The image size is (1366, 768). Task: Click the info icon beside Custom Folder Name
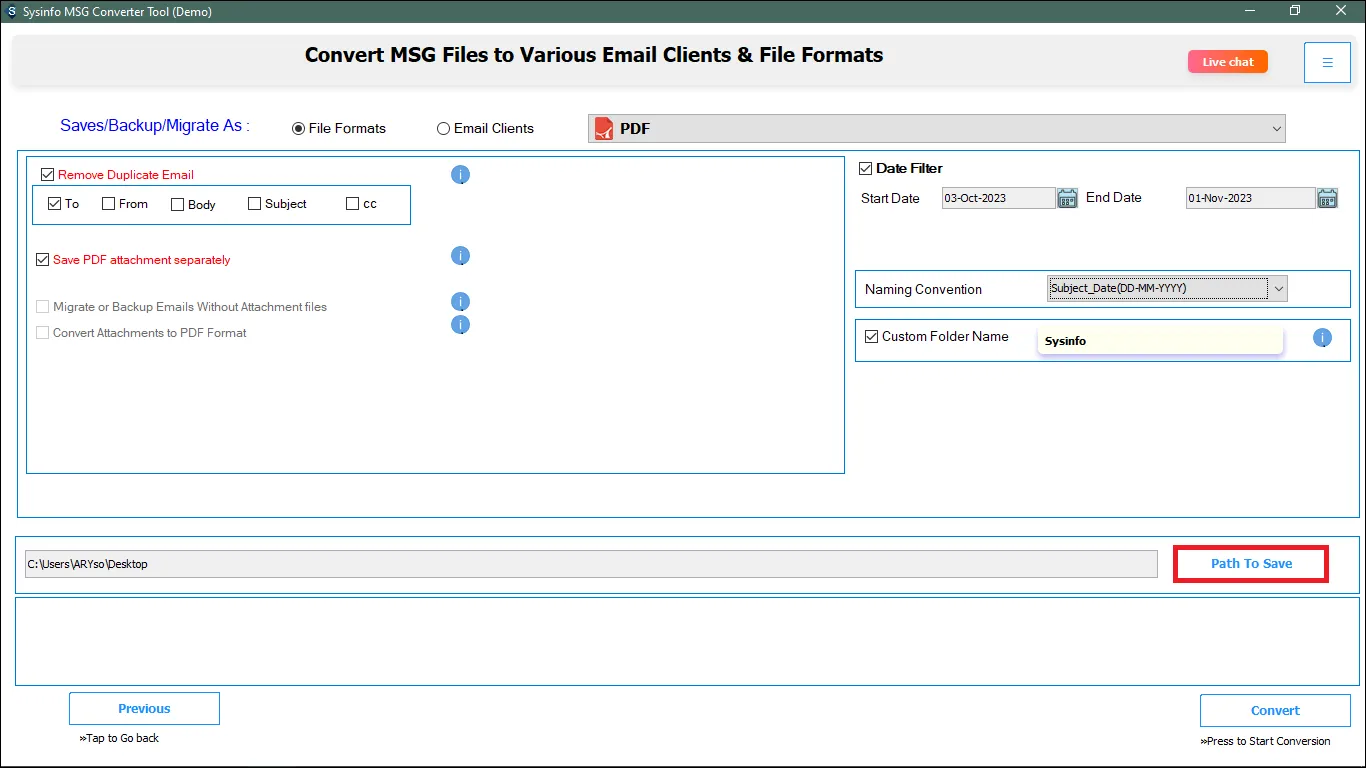tap(1322, 338)
